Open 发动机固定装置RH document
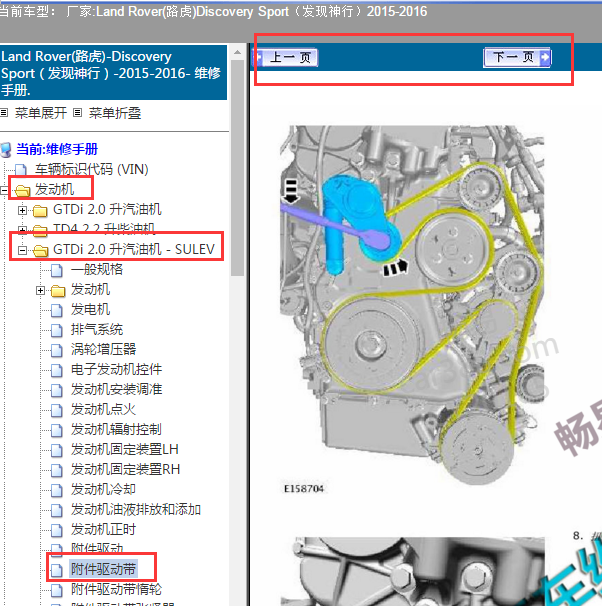Image resolution: width=602 pixels, height=606 pixels. (x=126, y=470)
